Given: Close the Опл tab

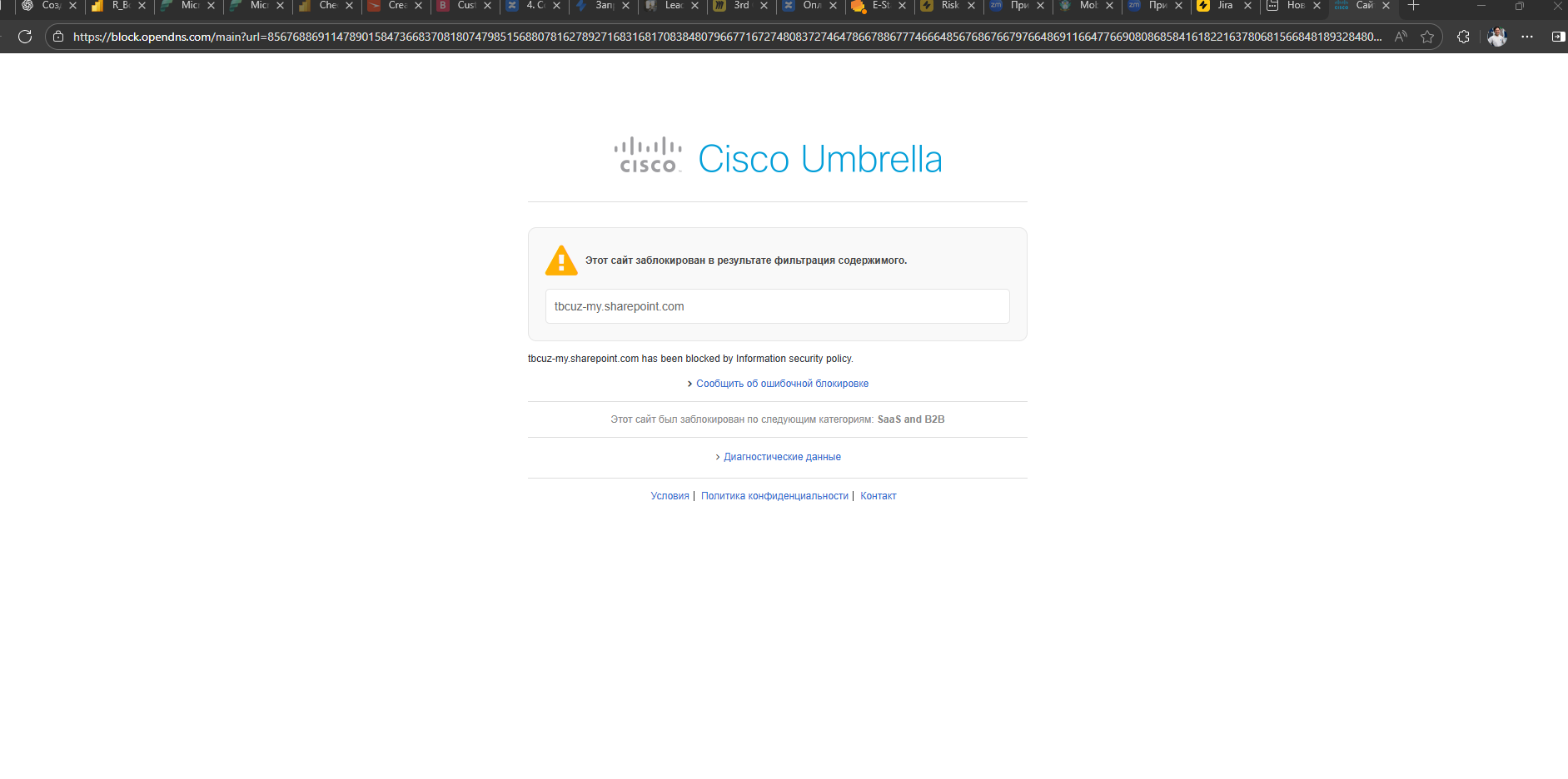Looking at the screenshot, I should pyautogui.click(x=834, y=6).
